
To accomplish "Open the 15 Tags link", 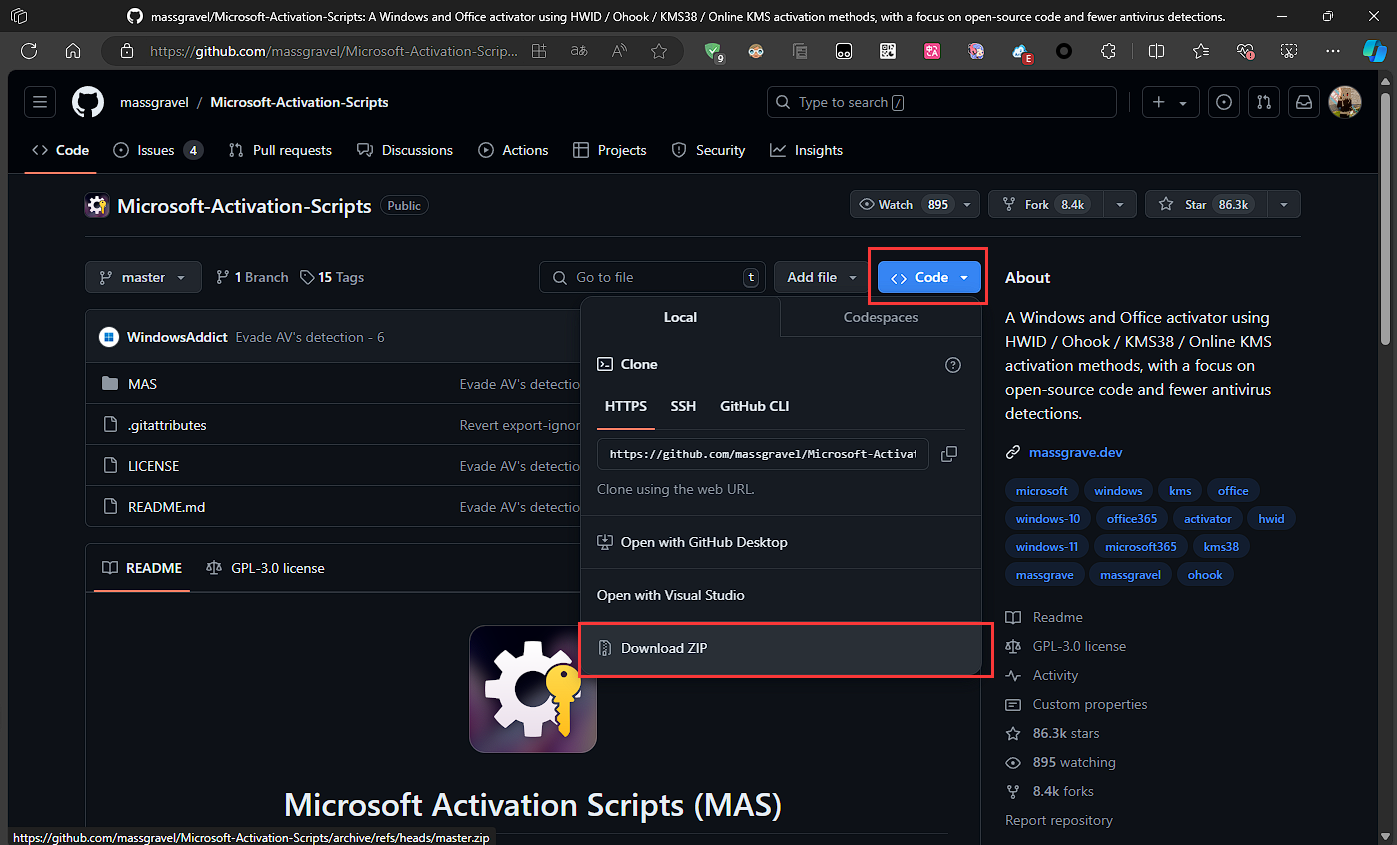I will (x=332, y=277).
